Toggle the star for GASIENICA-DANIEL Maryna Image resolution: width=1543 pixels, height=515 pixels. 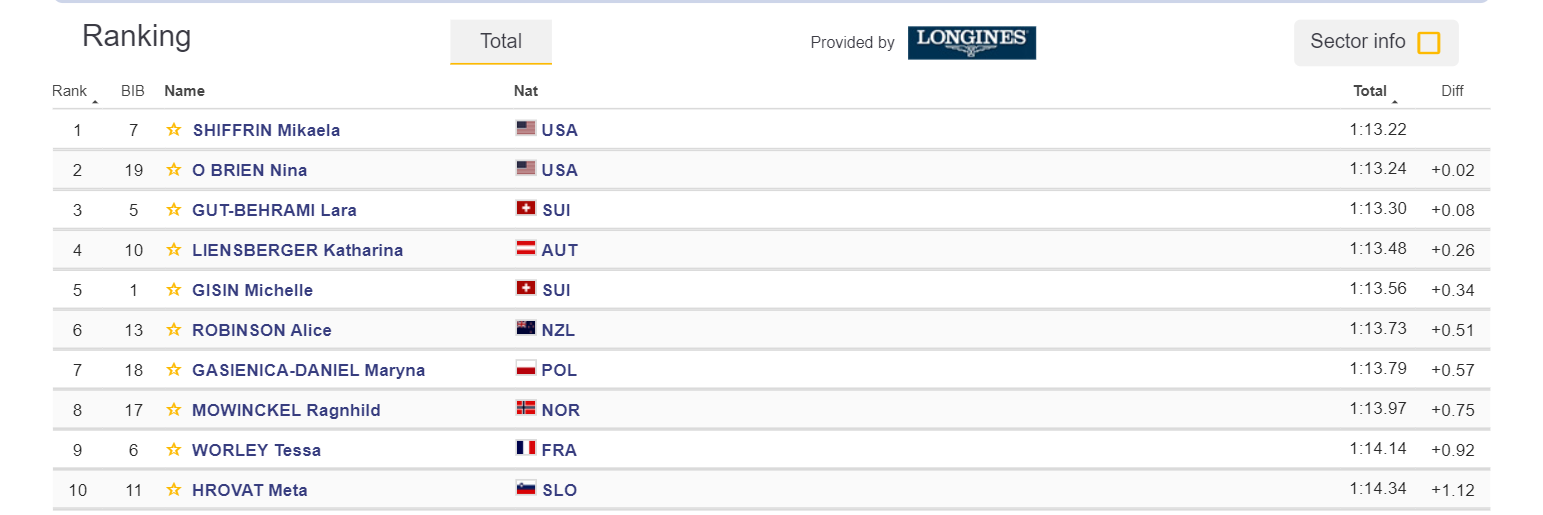[x=174, y=370]
